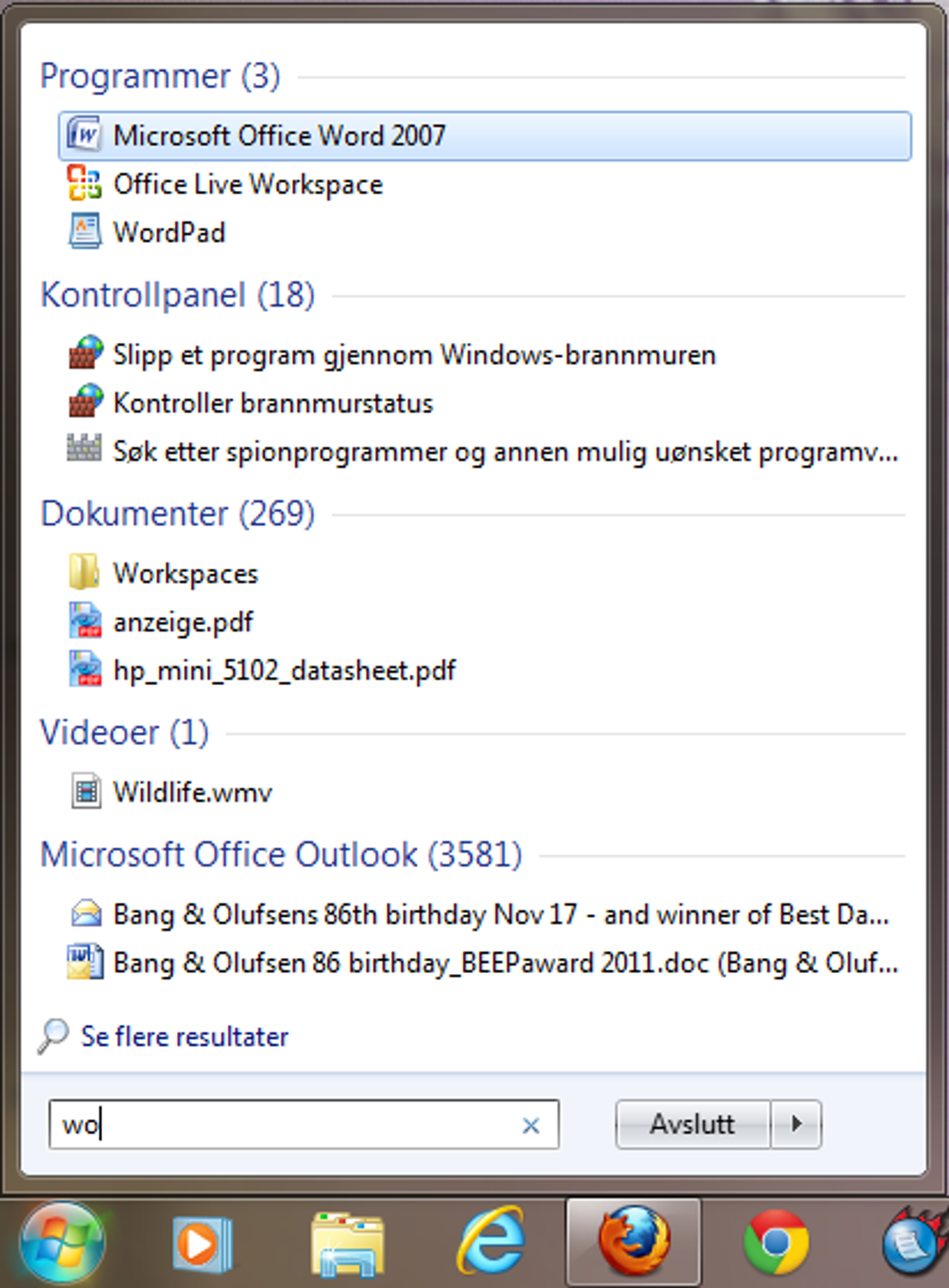Click the WordPad program icon
The height and width of the screenshot is (1288, 949).
pyautogui.click(x=84, y=232)
